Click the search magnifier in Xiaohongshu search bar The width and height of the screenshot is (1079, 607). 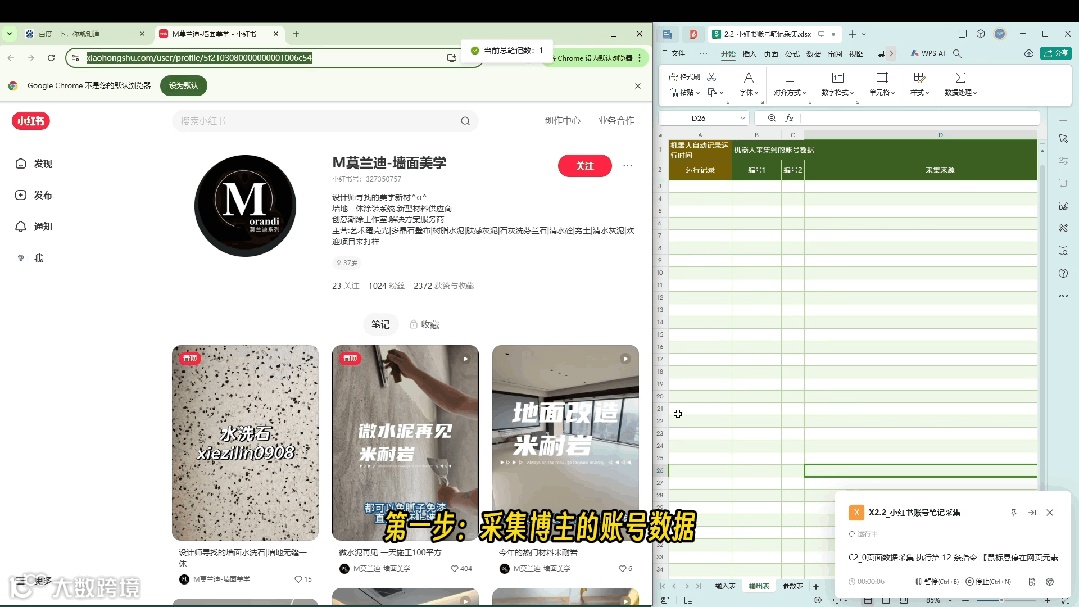[x=465, y=120]
